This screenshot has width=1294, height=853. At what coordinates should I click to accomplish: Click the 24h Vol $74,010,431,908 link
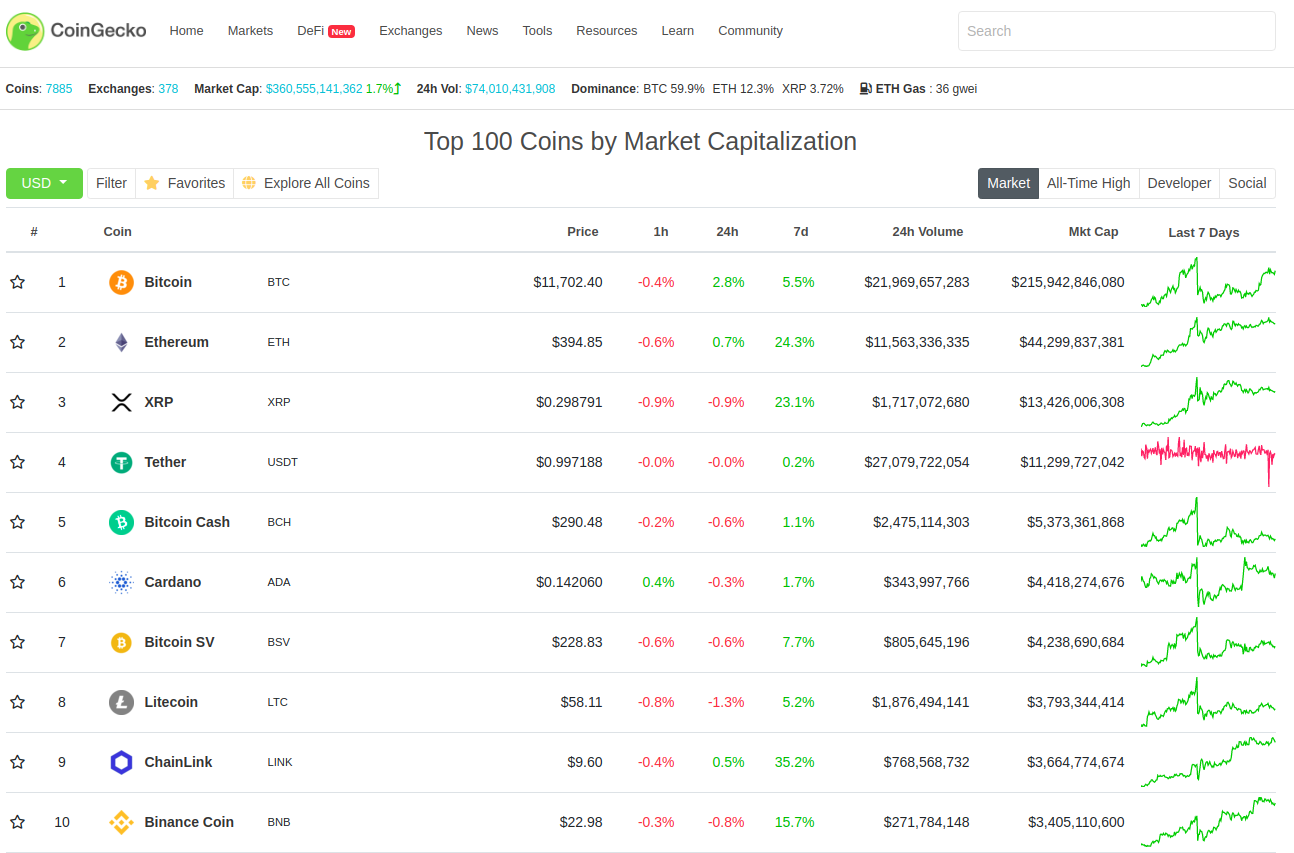pos(510,89)
